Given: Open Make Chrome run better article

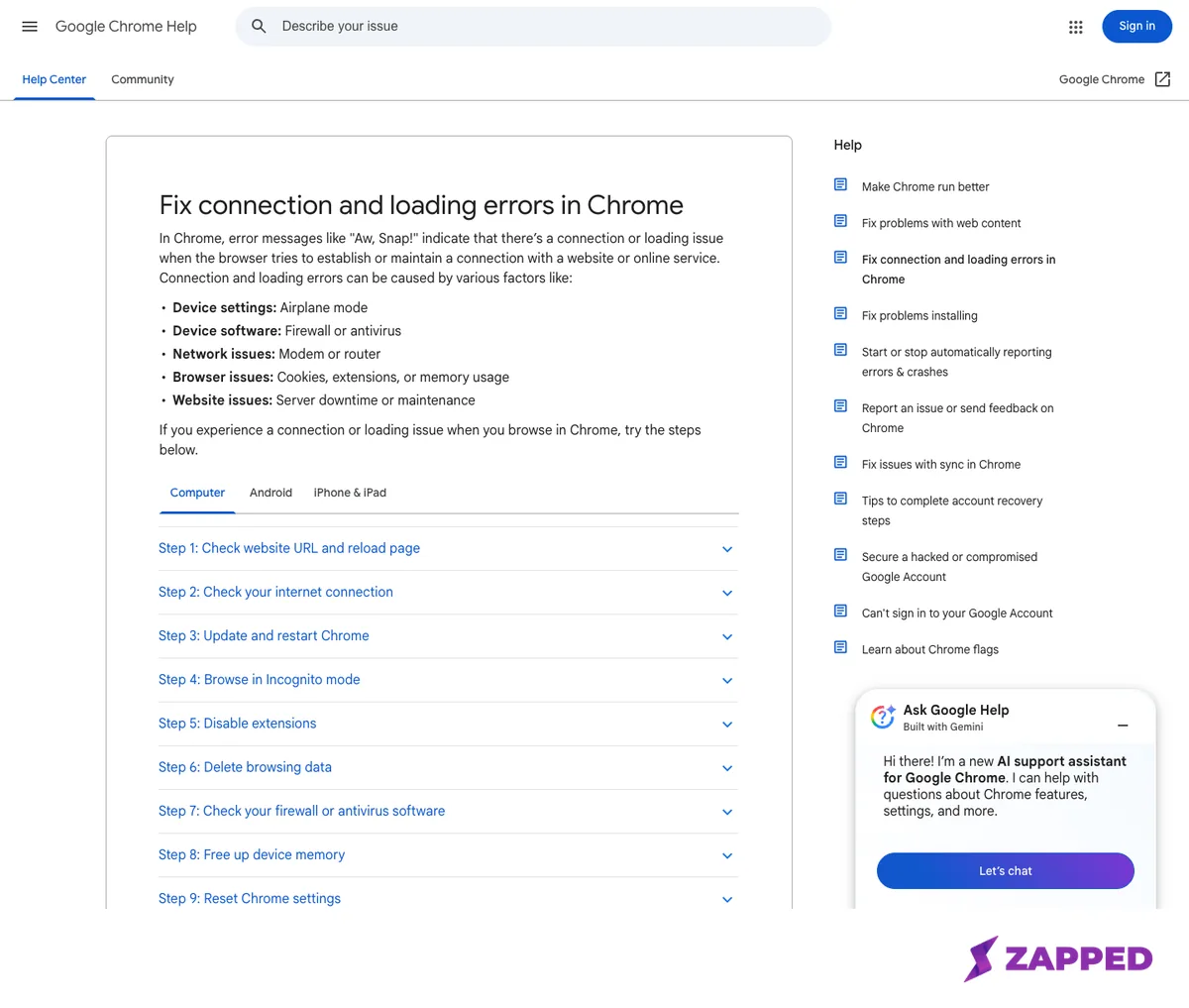Looking at the screenshot, I should click(925, 186).
